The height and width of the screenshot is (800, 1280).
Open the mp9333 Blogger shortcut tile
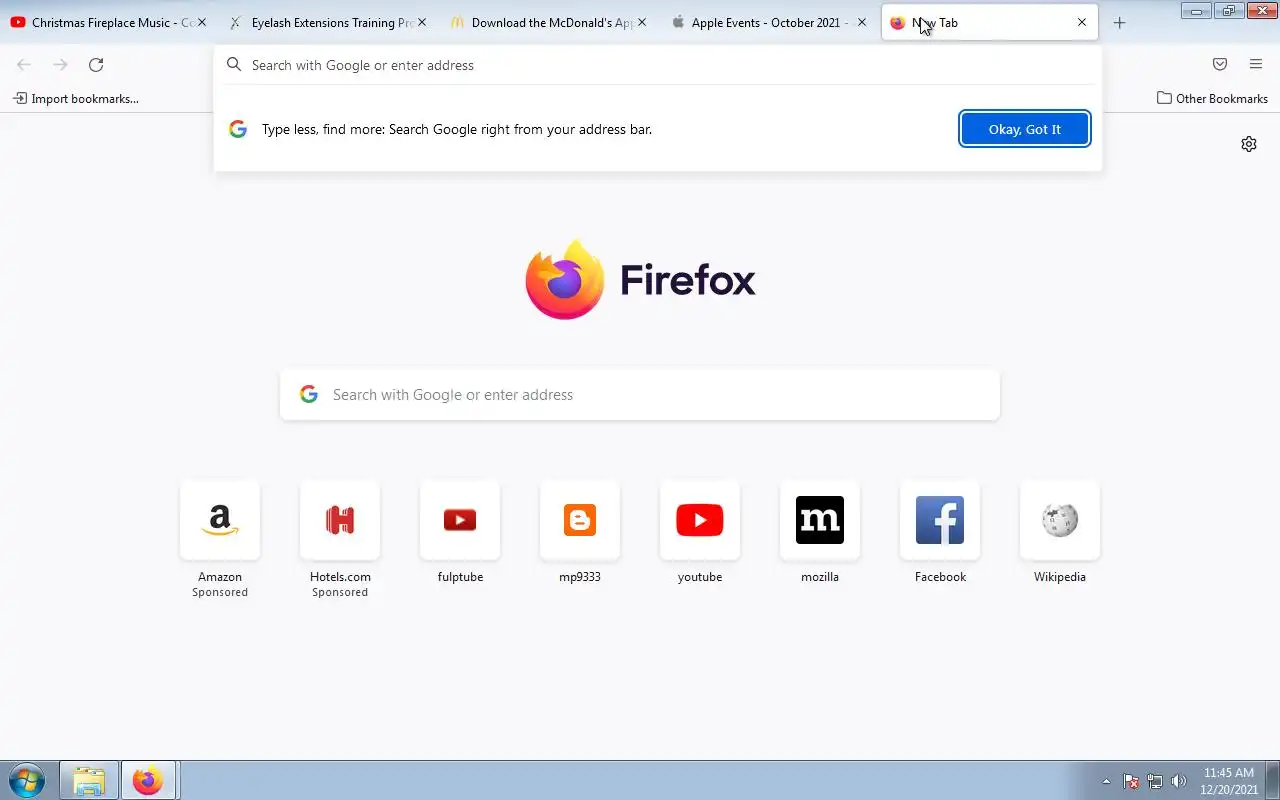coord(580,520)
